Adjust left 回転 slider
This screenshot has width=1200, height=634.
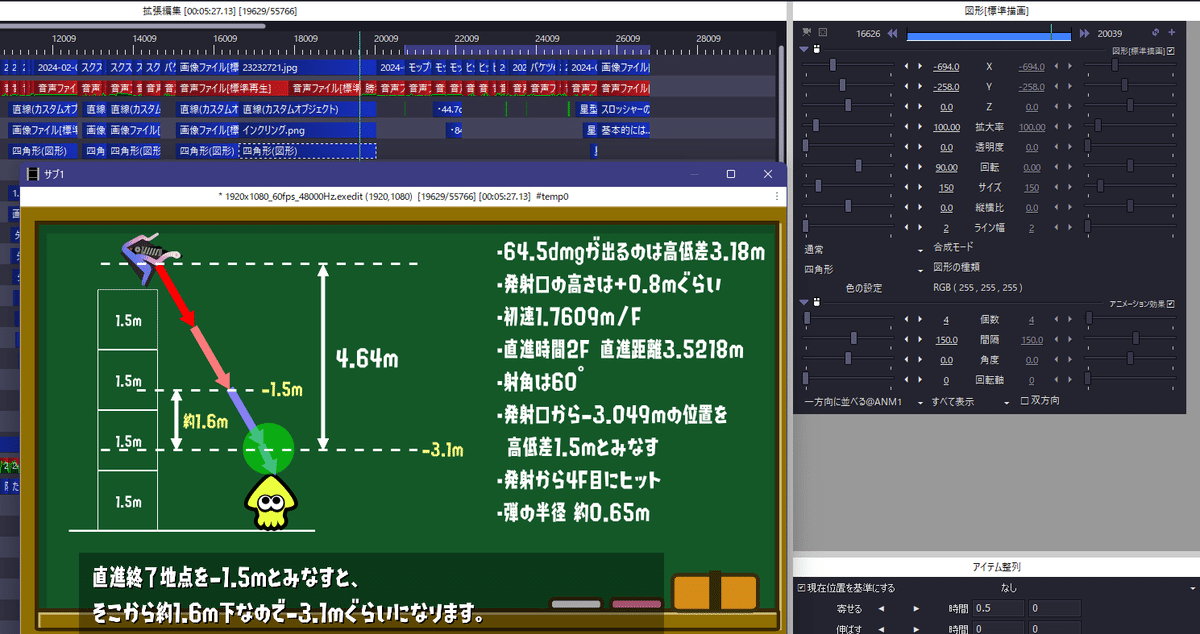tap(849, 167)
